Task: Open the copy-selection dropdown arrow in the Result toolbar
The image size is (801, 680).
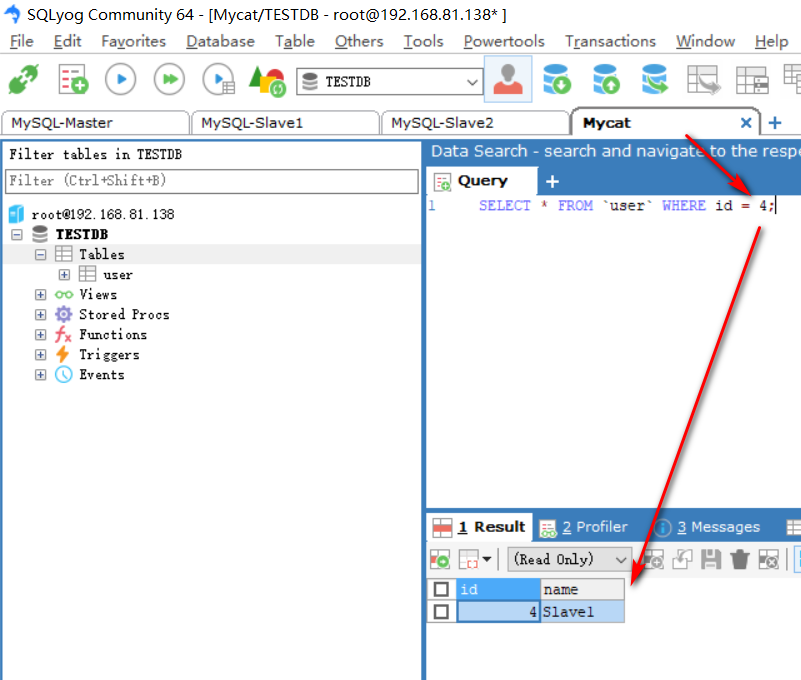Action: pos(487,559)
